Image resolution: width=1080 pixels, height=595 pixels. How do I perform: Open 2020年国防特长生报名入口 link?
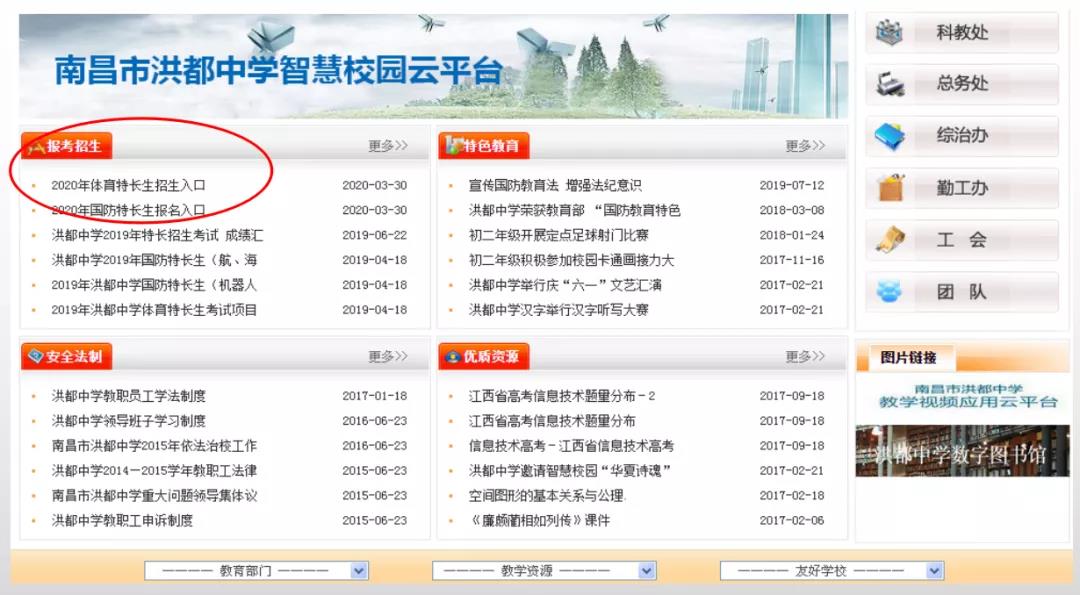pos(128,210)
